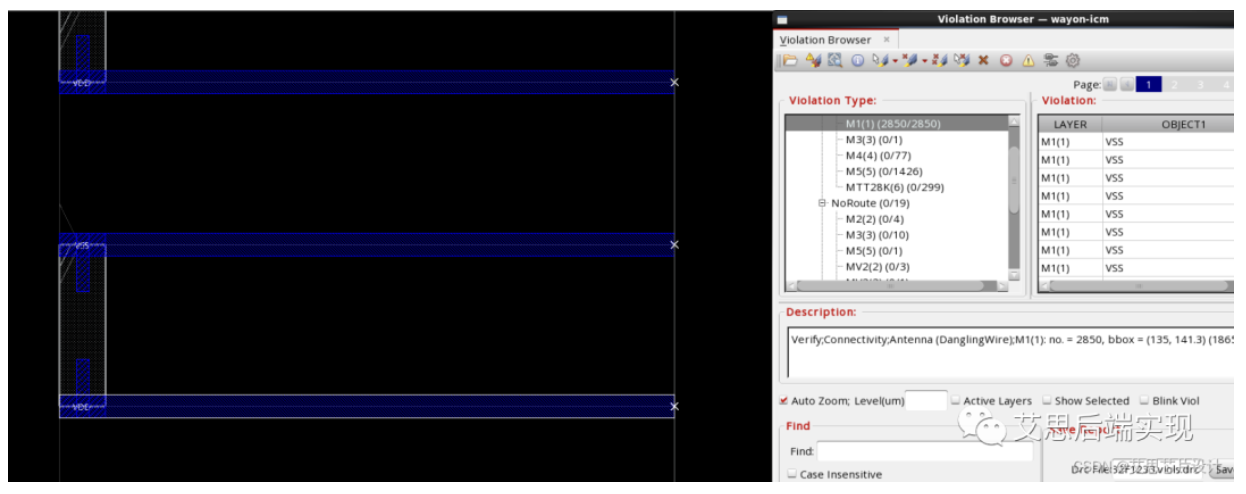Click the LAYER column header
The image size is (1246, 494).
[1070, 125]
